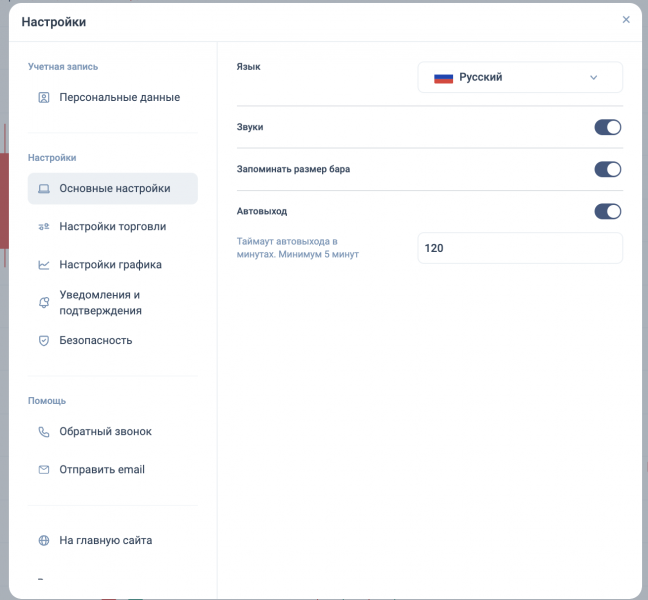Click the Запоминать размер бара label

[x=293, y=169]
